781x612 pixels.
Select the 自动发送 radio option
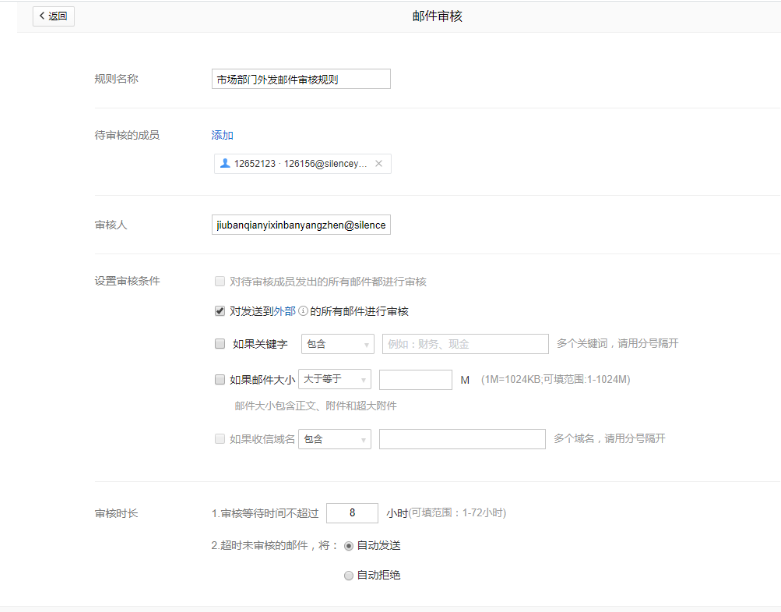pyautogui.click(x=348, y=546)
